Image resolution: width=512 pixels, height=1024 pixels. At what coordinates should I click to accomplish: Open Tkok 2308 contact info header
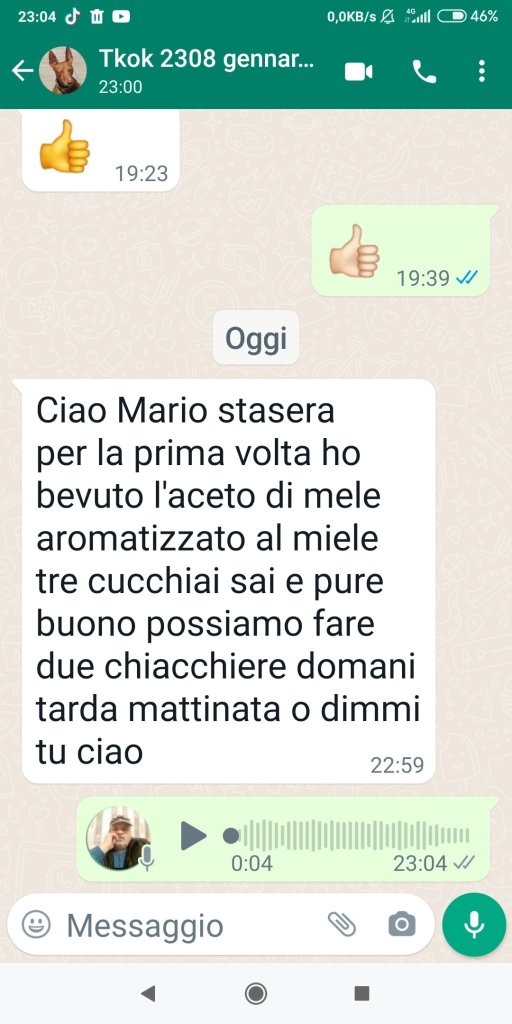point(207,71)
